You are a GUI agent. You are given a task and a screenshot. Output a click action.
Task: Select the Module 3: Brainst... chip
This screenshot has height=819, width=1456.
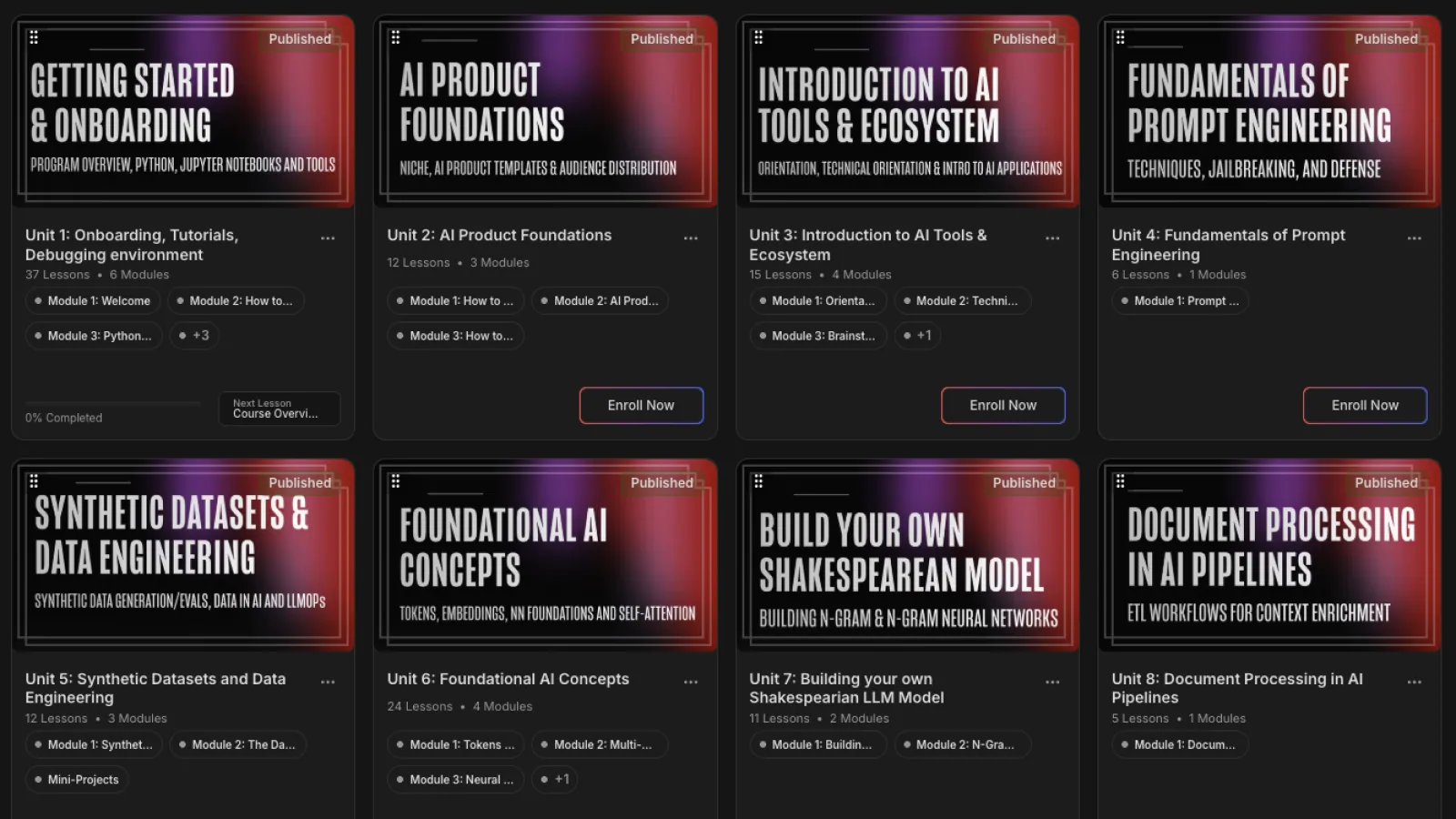point(818,336)
